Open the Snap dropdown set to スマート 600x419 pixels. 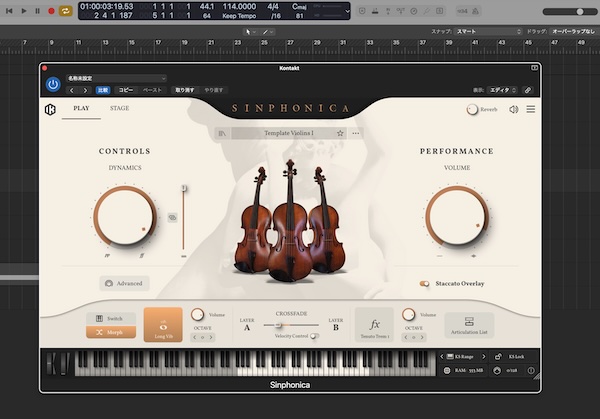pyautogui.click(x=488, y=31)
